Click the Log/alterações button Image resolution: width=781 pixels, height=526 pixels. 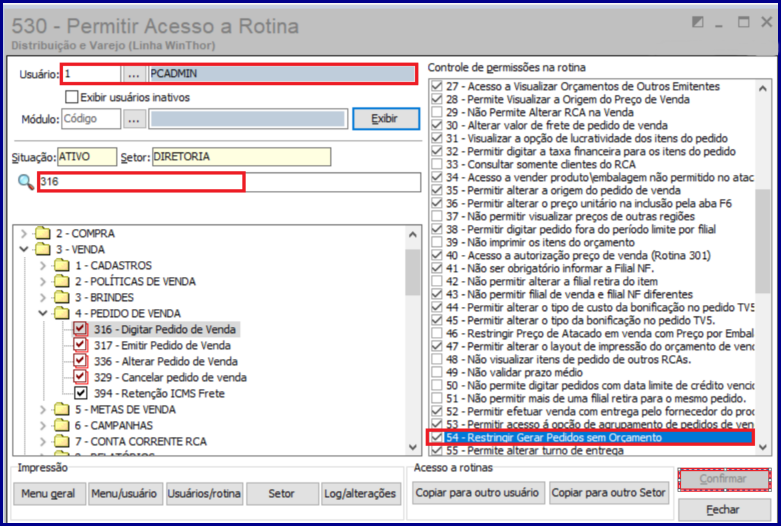pos(361,494)
